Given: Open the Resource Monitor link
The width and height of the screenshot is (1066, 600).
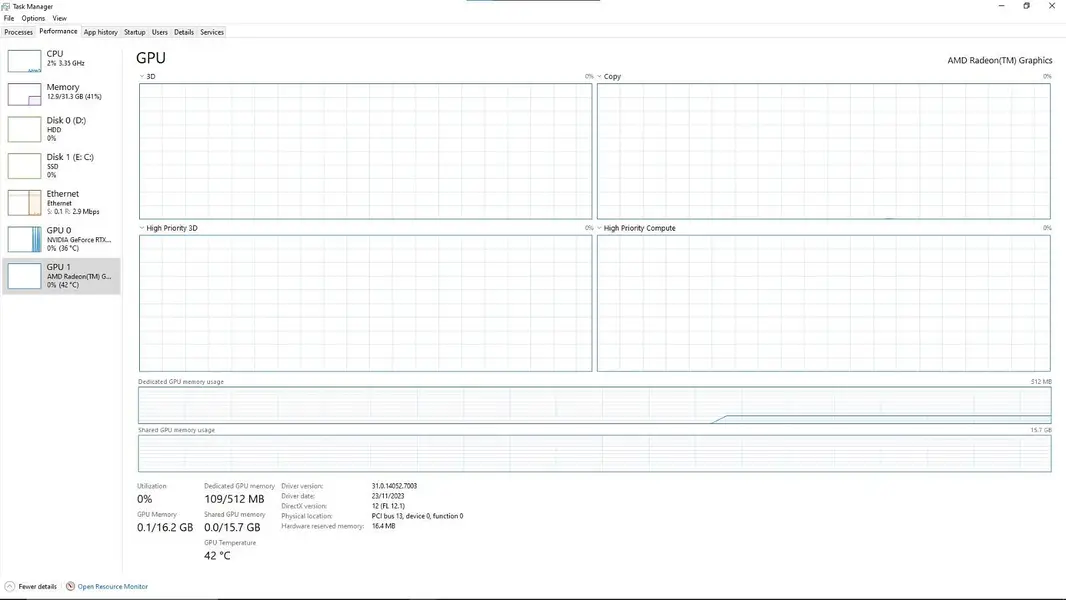Looking at the screenshot, I should (x=112, y=586).
